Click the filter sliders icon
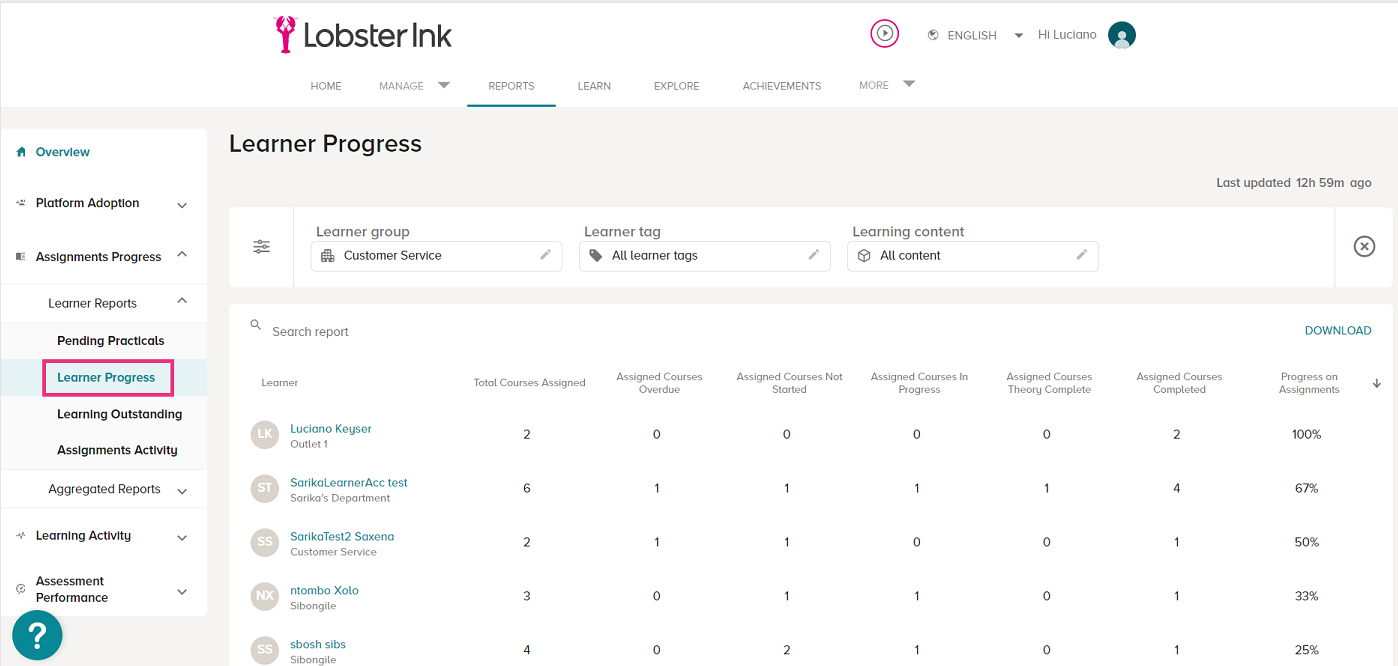Viewport: 1398px width, 666px height. [x=261, y=247]
